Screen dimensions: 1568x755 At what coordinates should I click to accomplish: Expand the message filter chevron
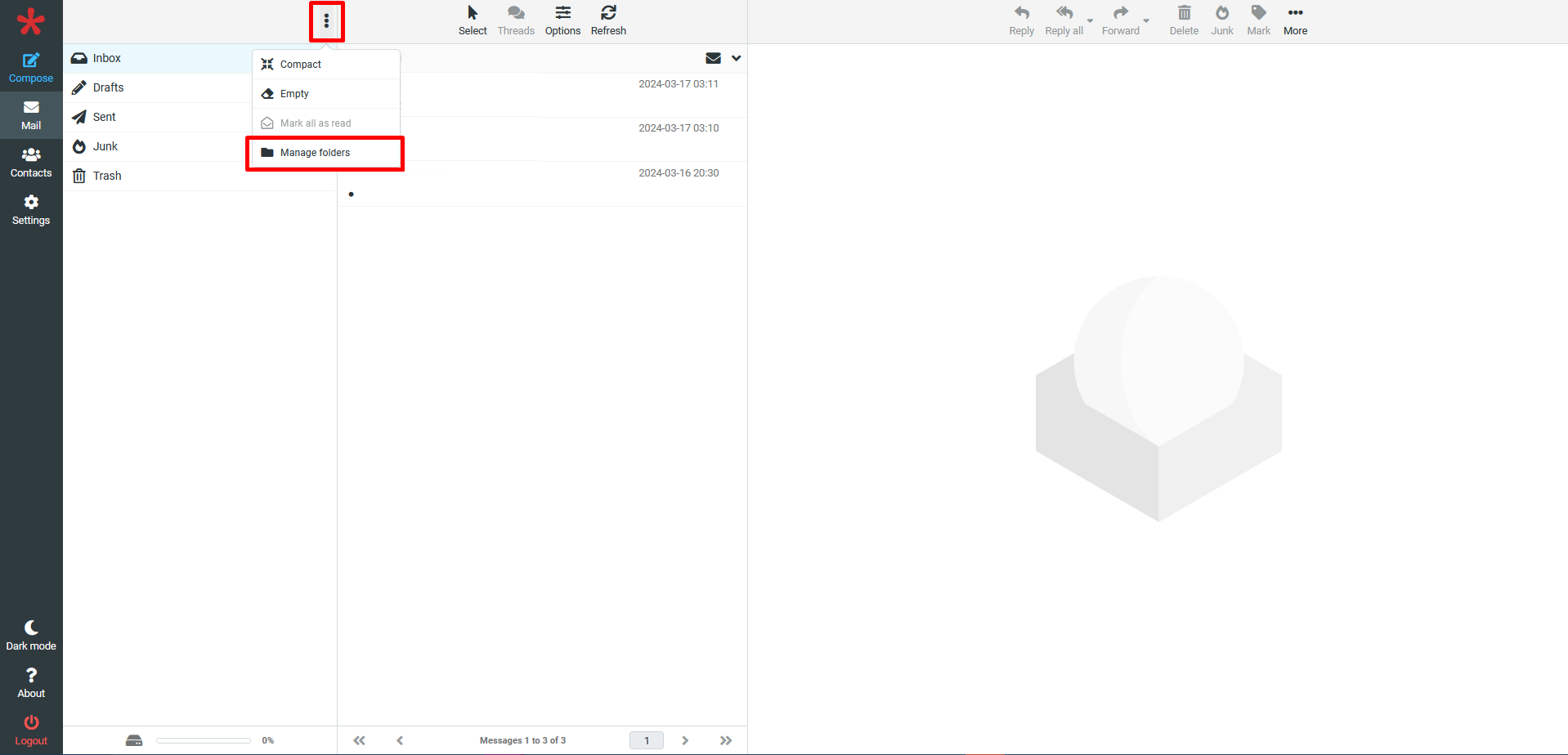[x=736, y=58]
